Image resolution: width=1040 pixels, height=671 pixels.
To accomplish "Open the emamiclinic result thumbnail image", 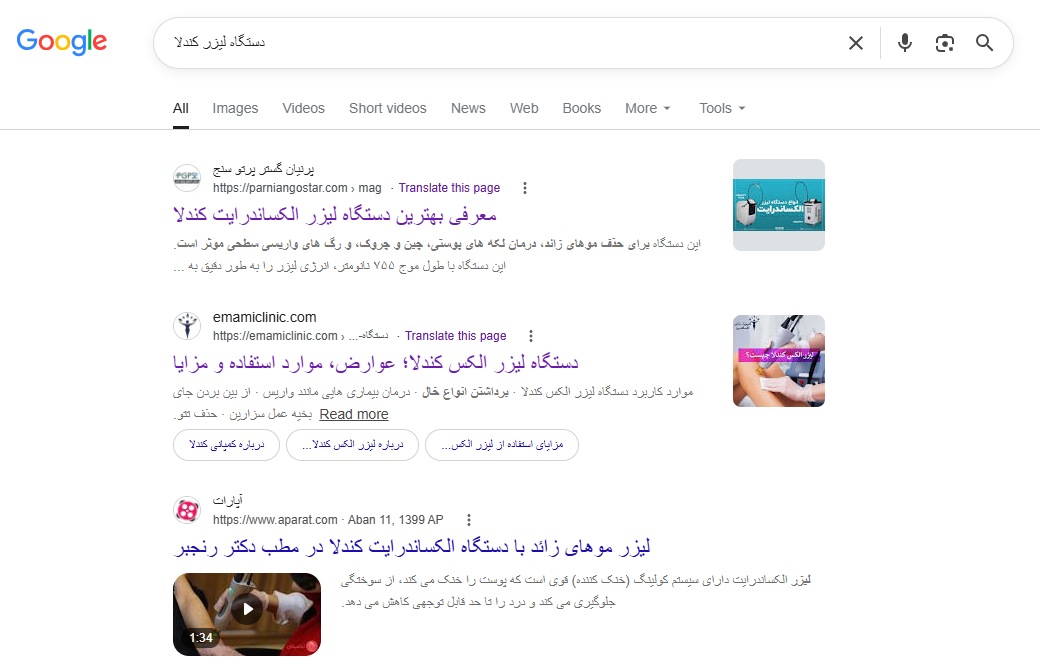I will pyautogui.click(x=779, y=361).
